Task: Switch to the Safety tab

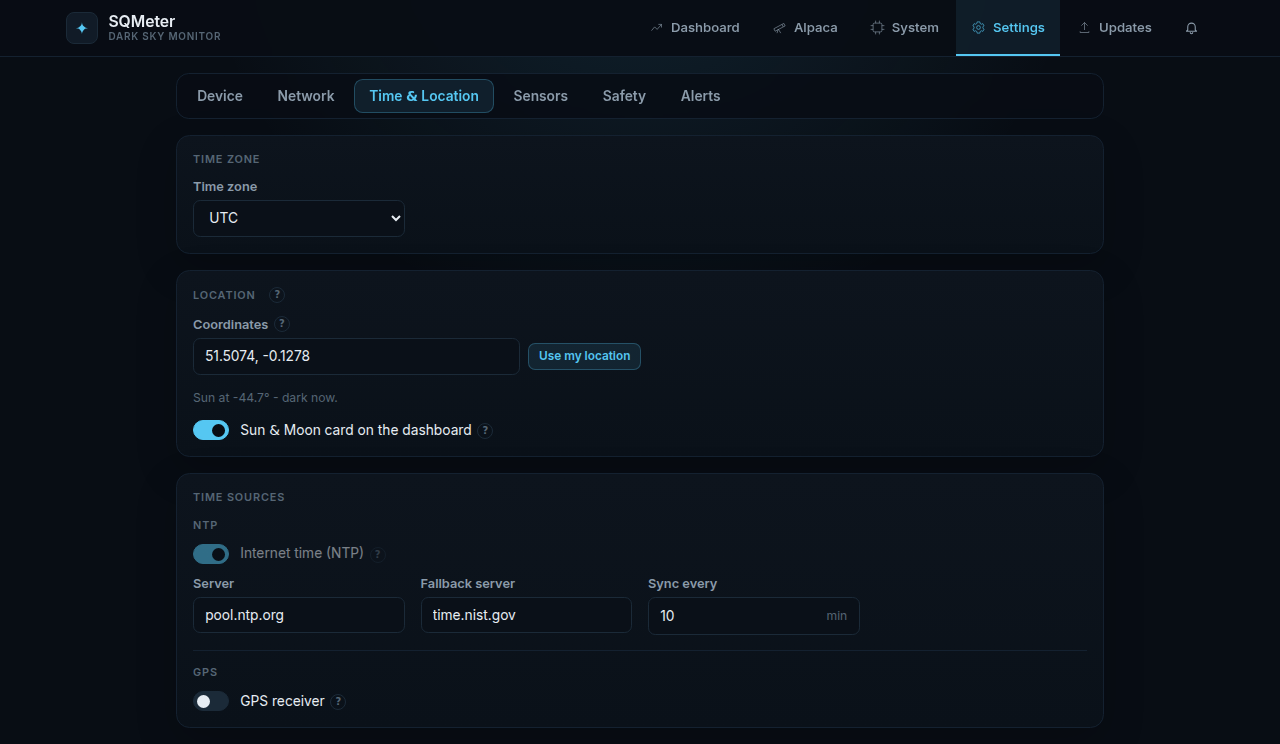Action: [x=624, y=96]
